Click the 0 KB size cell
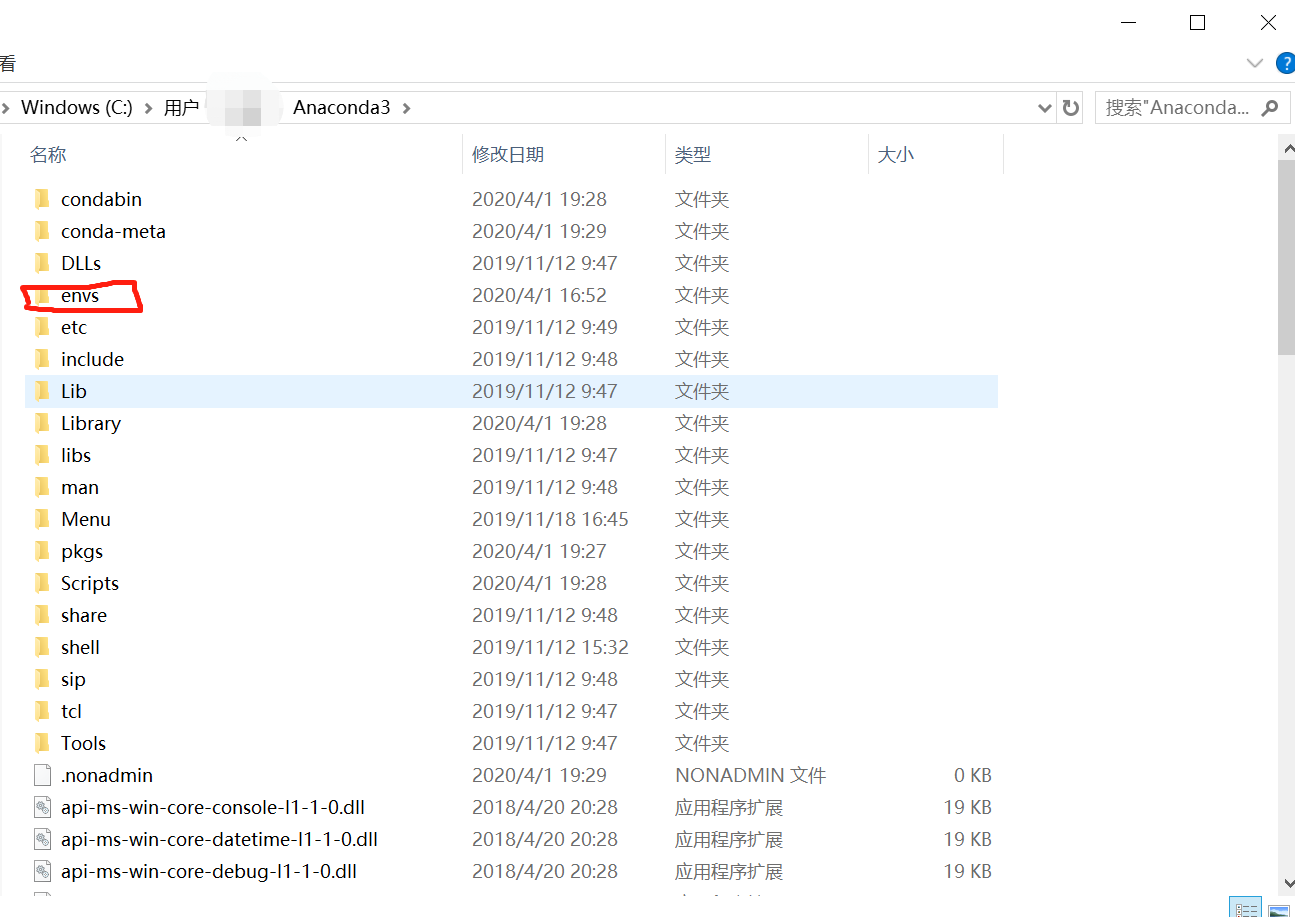The height and width of the screenshot is (917, 1295). [x=972, y=775]
